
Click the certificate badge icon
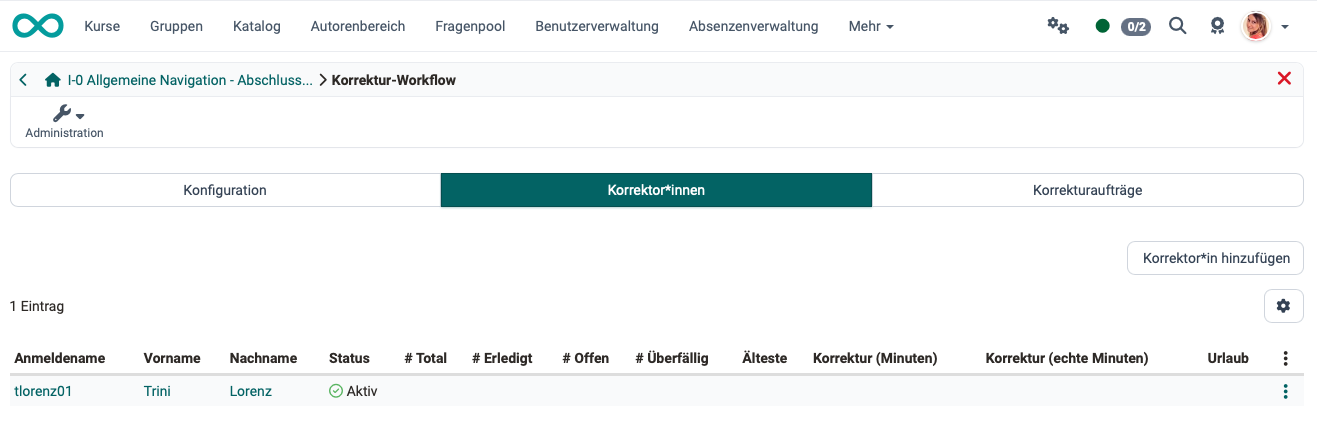pyautogui.click(x=1217, y=26)
